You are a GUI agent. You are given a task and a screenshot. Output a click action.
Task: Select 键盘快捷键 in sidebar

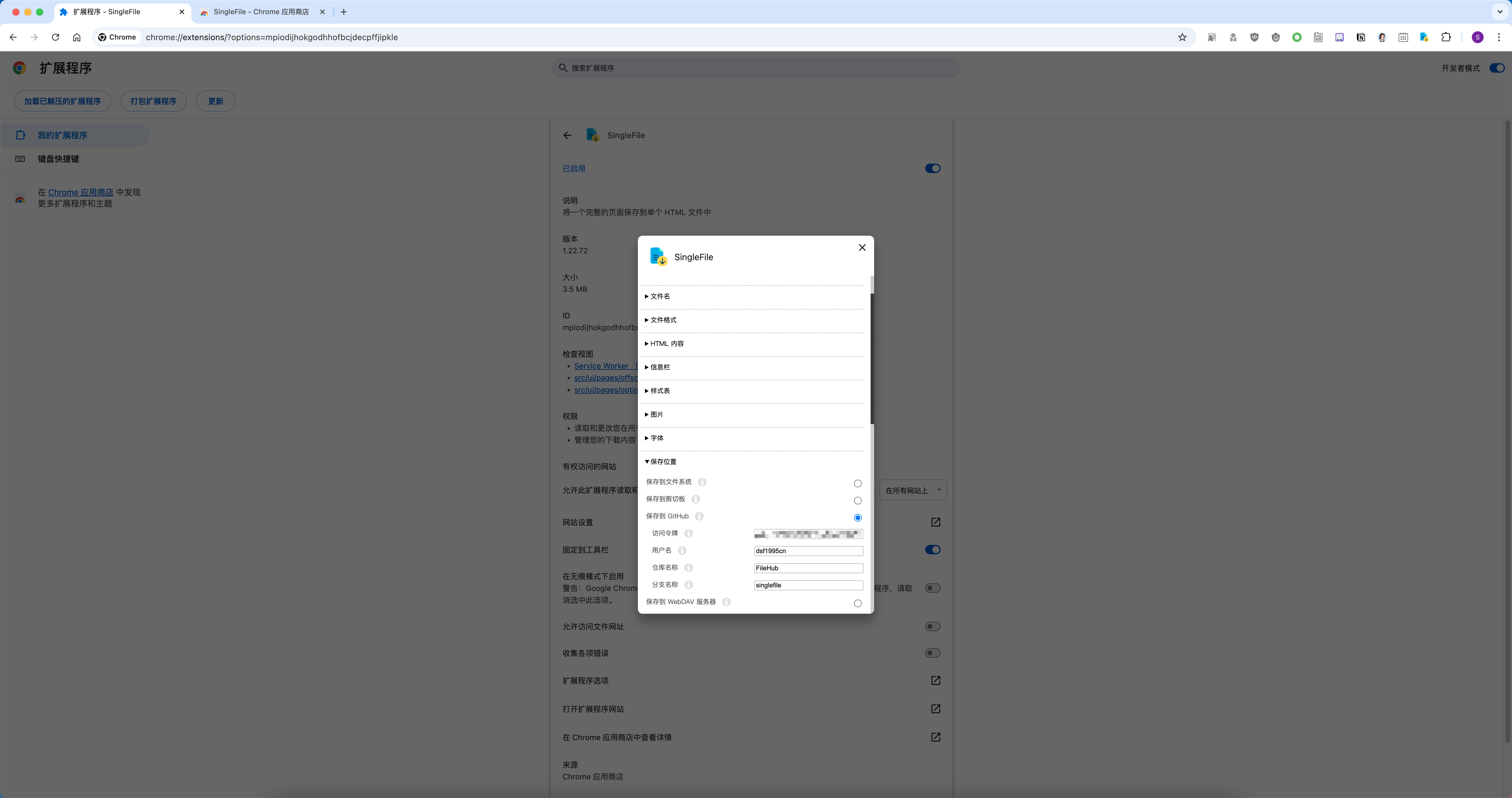75,159
